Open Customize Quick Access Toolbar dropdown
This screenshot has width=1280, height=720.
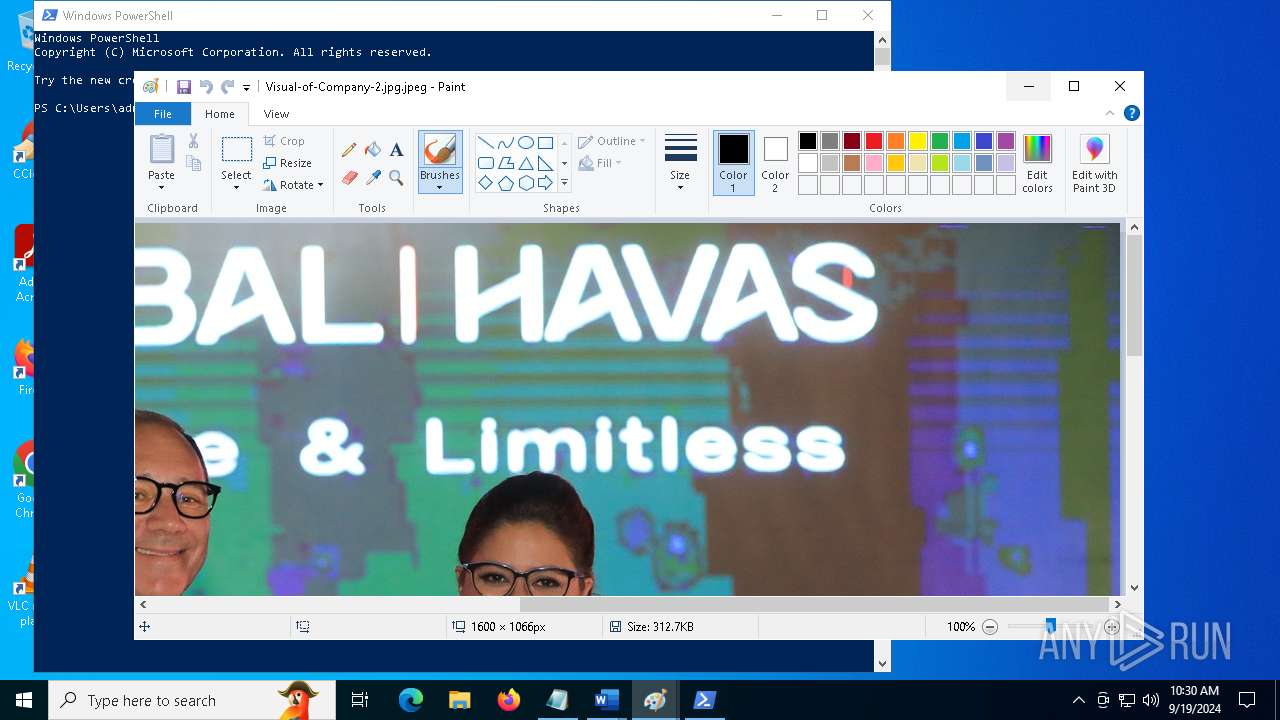click(246, 88)
